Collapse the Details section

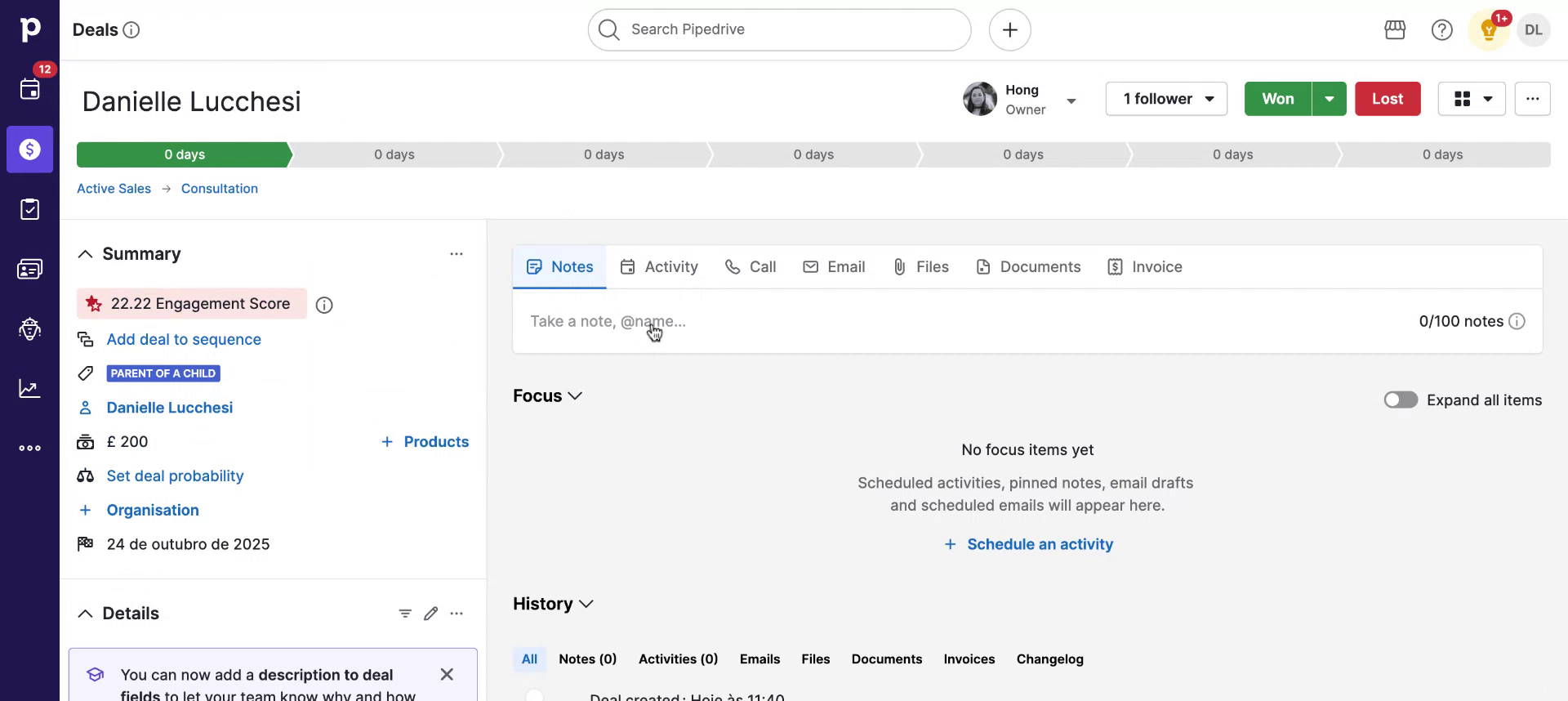tap(85, 614)
